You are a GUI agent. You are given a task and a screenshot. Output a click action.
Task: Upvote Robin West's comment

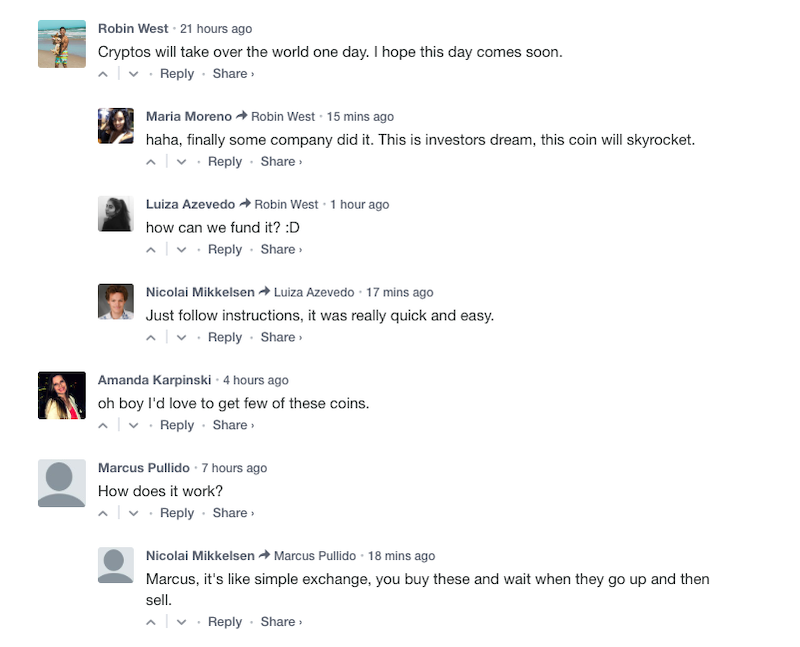tap(103, 74)
